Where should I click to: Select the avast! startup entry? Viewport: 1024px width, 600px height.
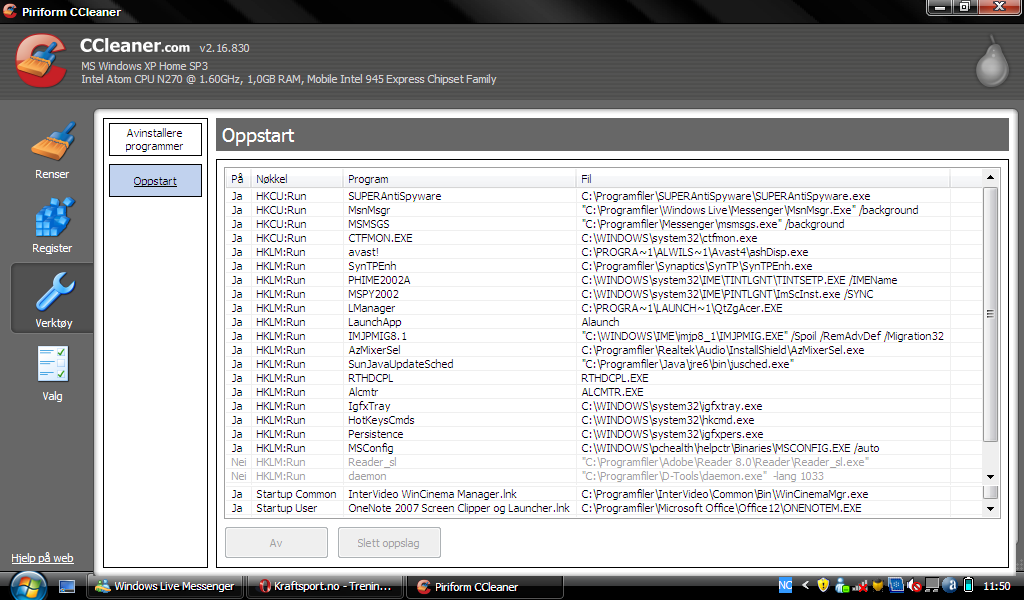tap(603, 252)
